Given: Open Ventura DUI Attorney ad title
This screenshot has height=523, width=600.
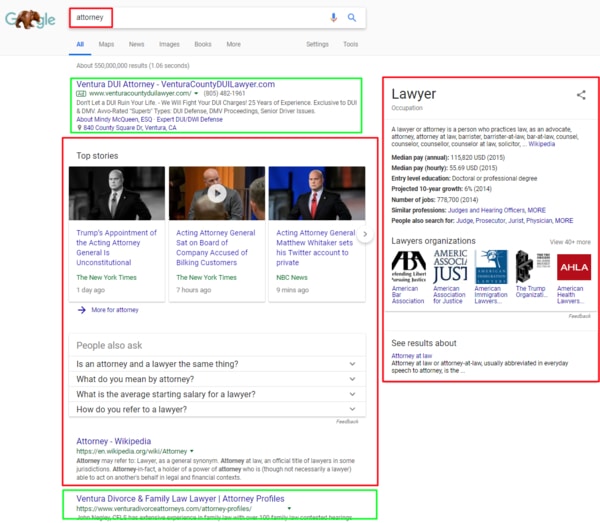Looking at the screenshot, I should 176,84.
